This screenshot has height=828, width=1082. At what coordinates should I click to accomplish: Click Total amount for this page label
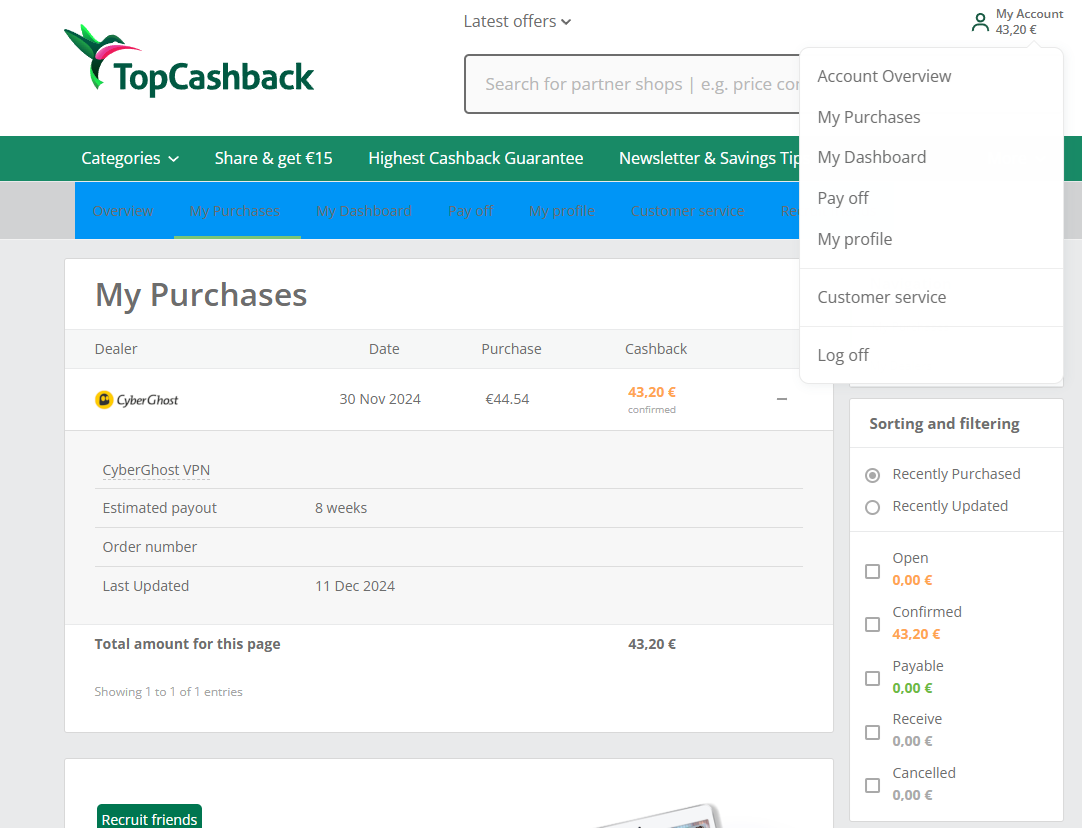[188, 644]
